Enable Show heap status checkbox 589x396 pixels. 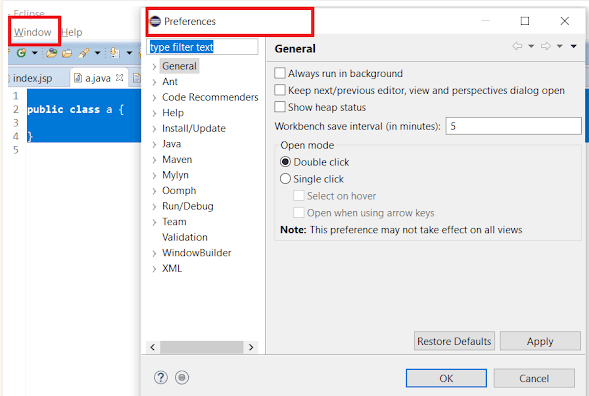(x=280, y=107)
